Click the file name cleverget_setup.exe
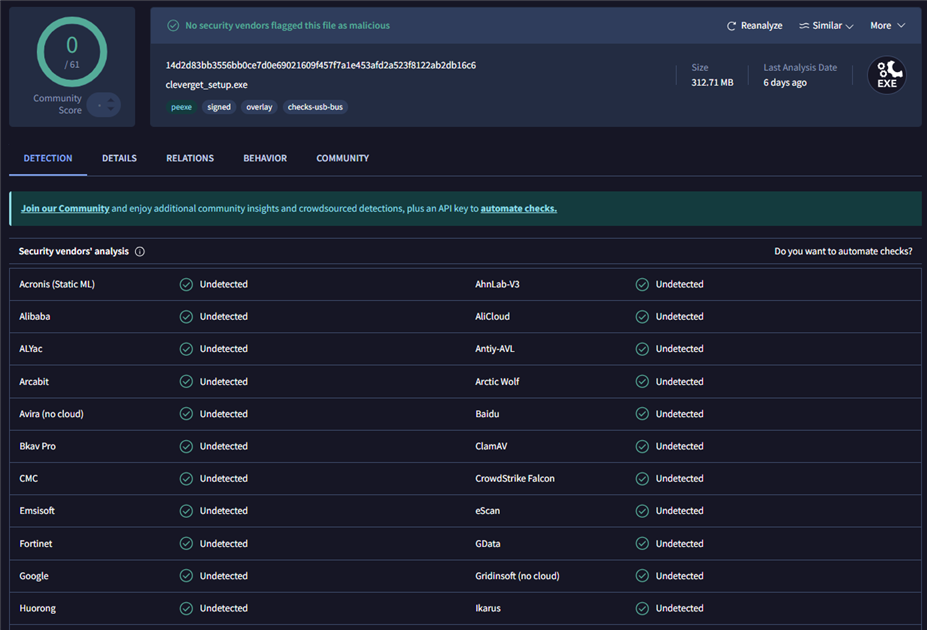Viewport: 927px width, 630px height. coord(206,85)
